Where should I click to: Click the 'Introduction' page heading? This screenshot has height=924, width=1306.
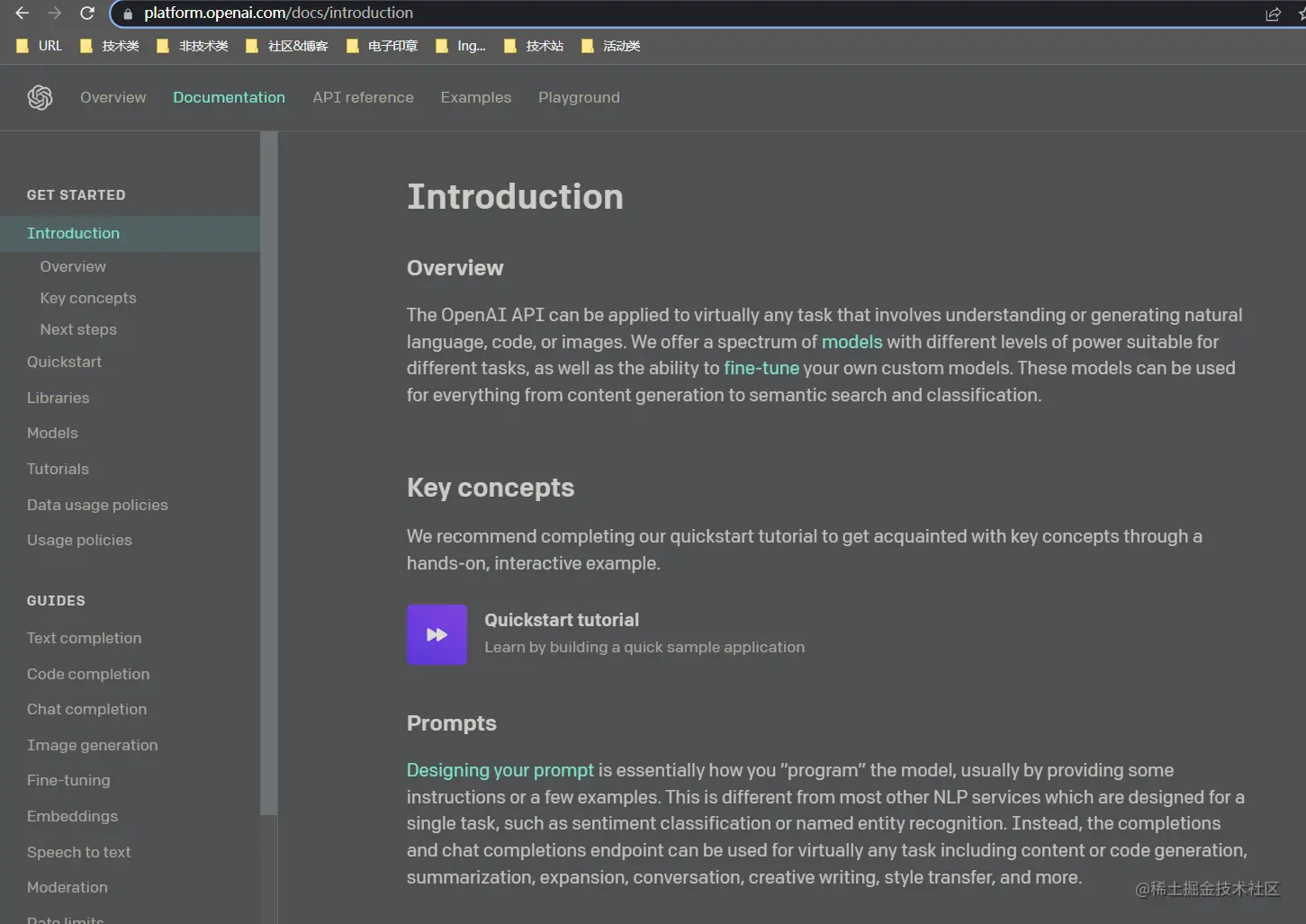tap(515, 197)
